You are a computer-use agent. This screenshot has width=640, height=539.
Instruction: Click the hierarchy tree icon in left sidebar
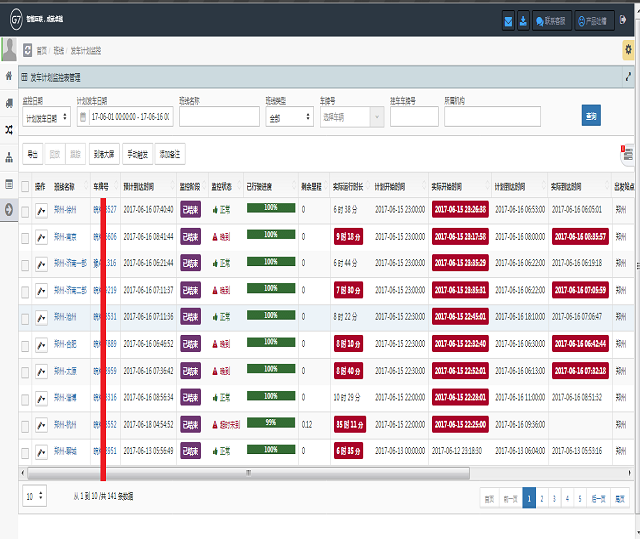click(x=9, y=157)
